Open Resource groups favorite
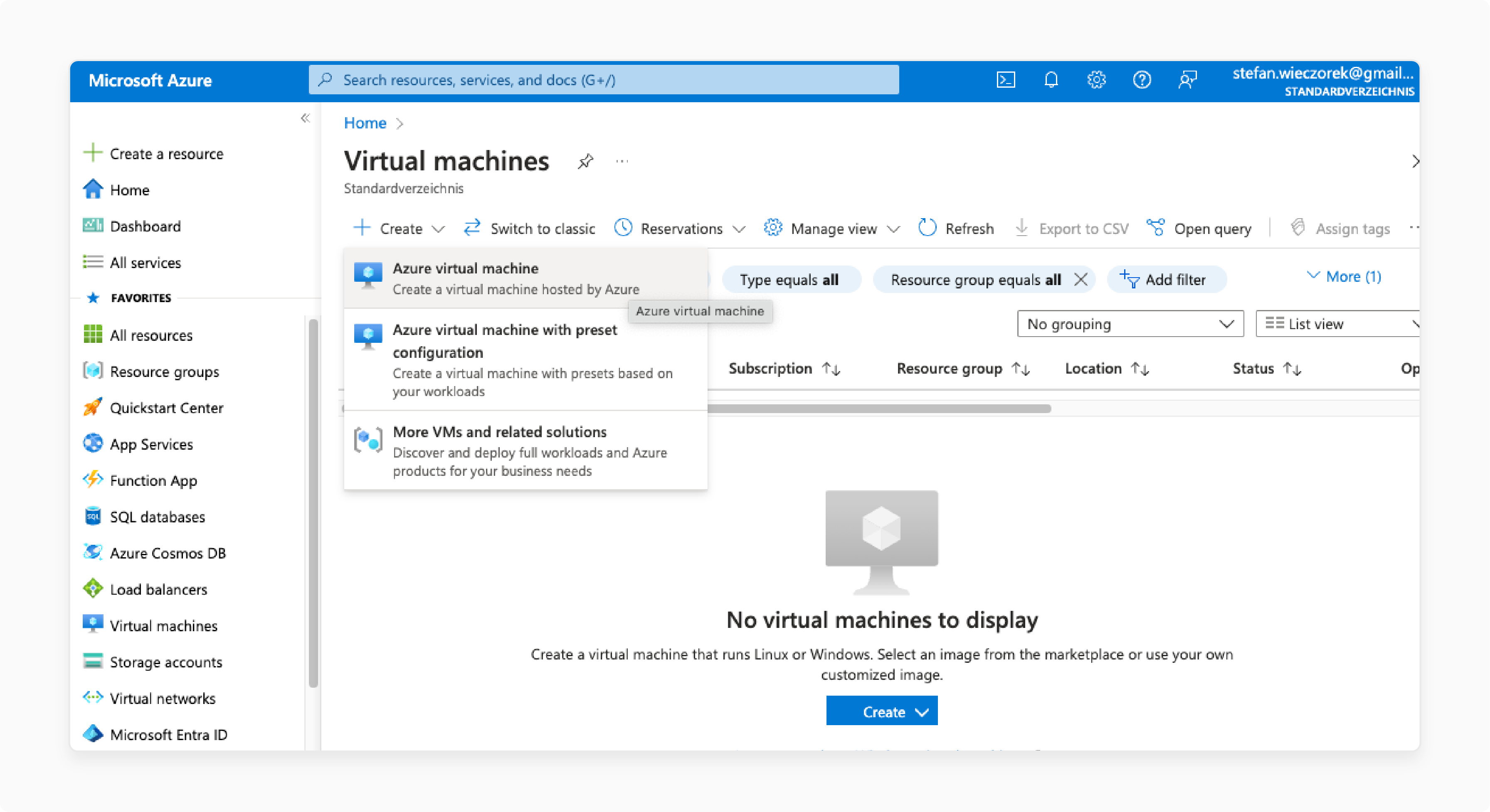The image size is (1490, 812). pos(151,372)
